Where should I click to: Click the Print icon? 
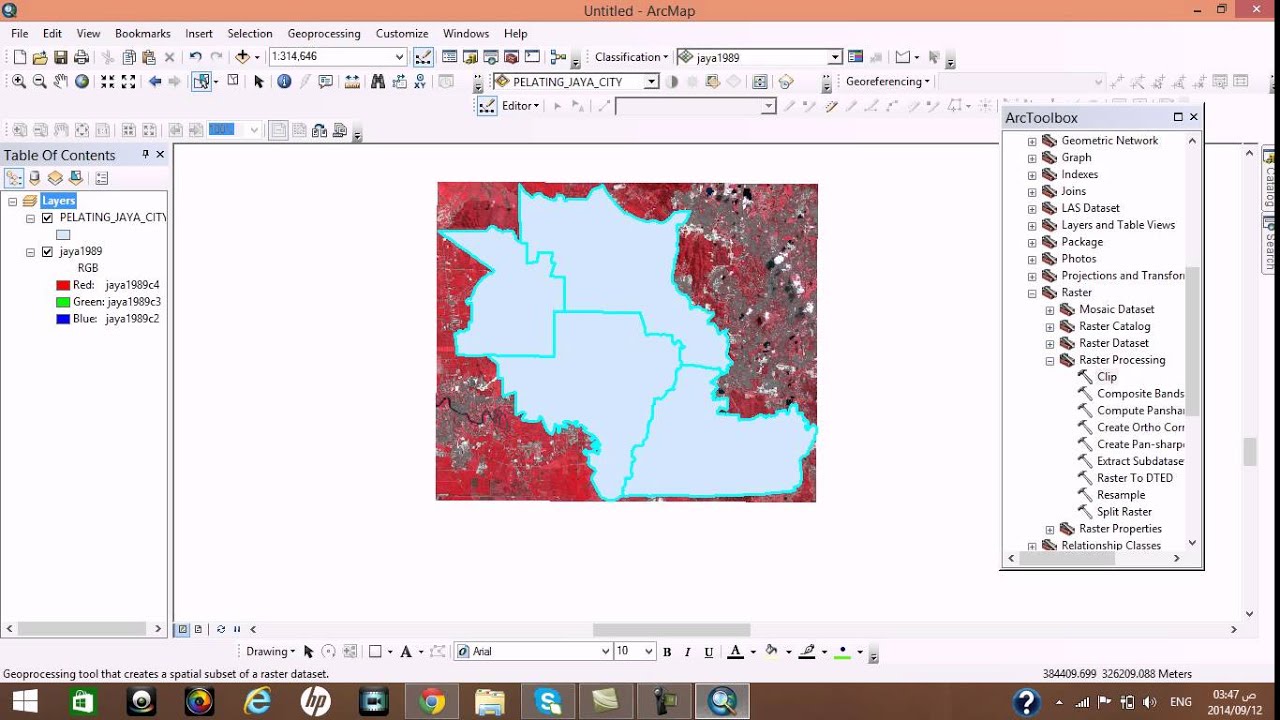(x=82, y=57)
